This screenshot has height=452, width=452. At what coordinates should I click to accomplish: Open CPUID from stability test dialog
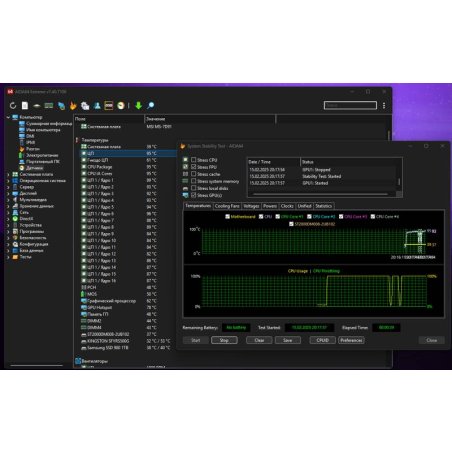point(322,340)
